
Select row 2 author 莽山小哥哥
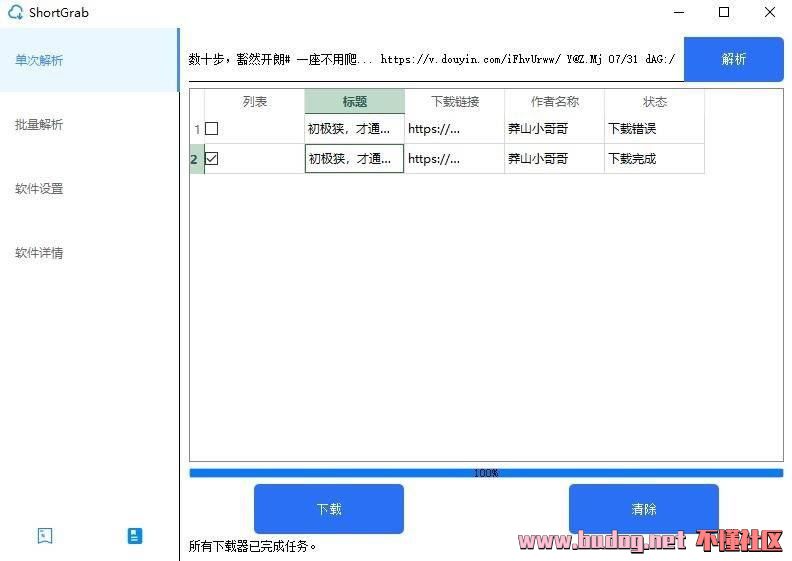pyautogui.click(x=554, y=159)
